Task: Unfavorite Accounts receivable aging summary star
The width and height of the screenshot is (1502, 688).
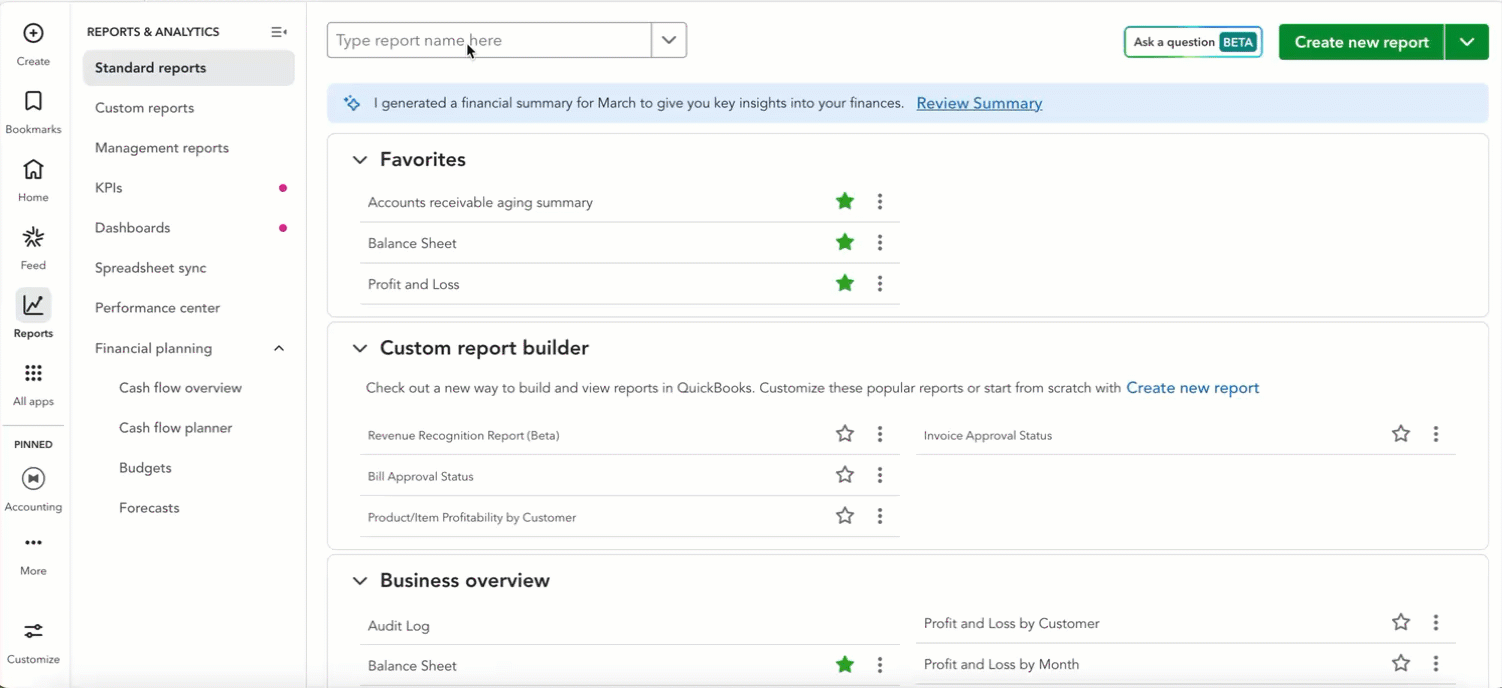Action: 845,202
